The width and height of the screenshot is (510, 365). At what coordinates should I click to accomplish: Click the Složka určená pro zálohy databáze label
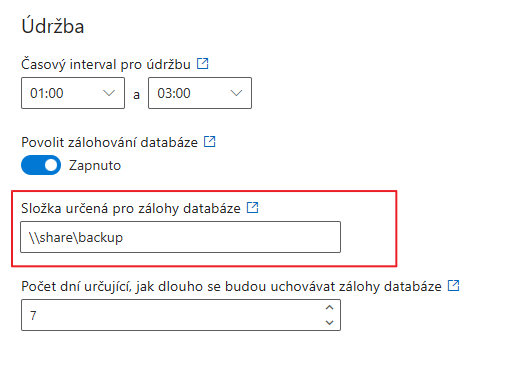click(131, 208)
